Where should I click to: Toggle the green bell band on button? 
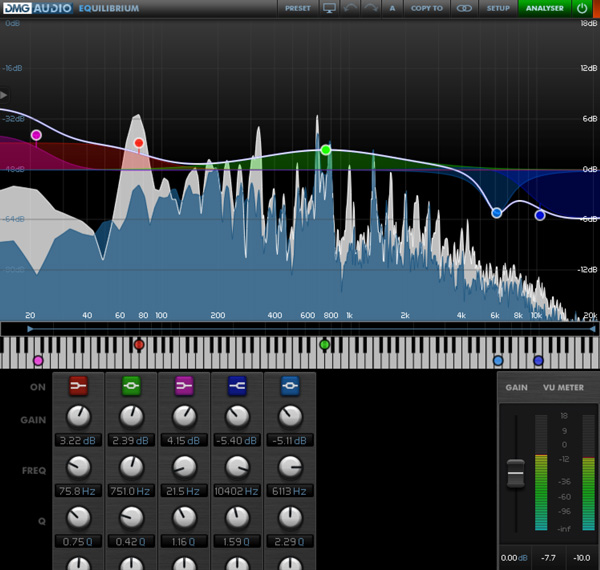131,386
